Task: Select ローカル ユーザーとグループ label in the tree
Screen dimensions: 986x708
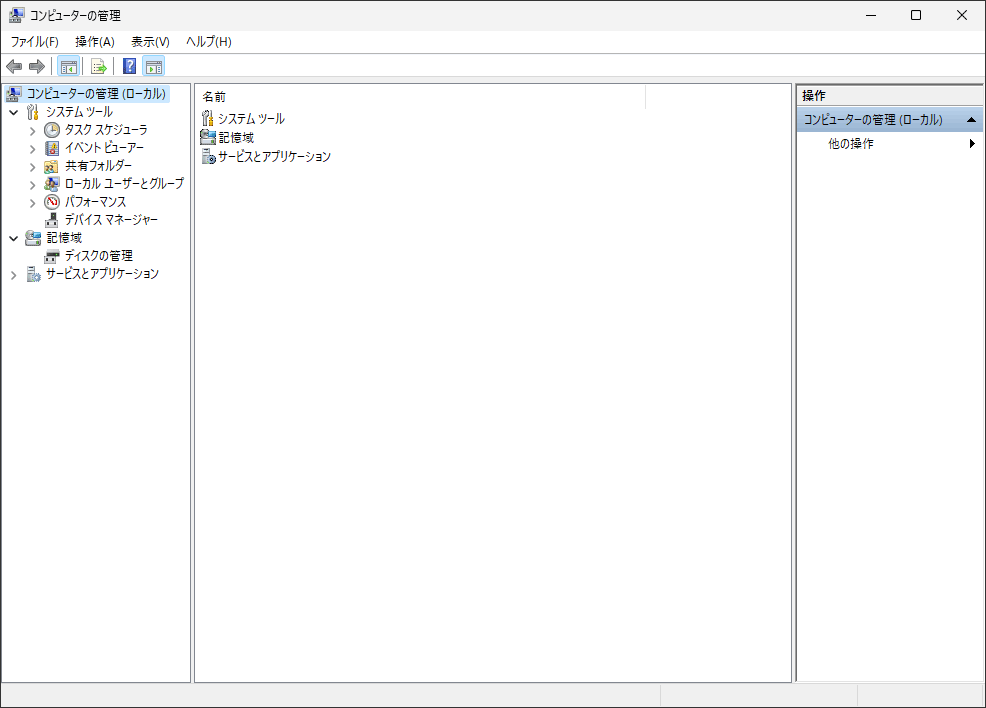Action: [125, 184]
